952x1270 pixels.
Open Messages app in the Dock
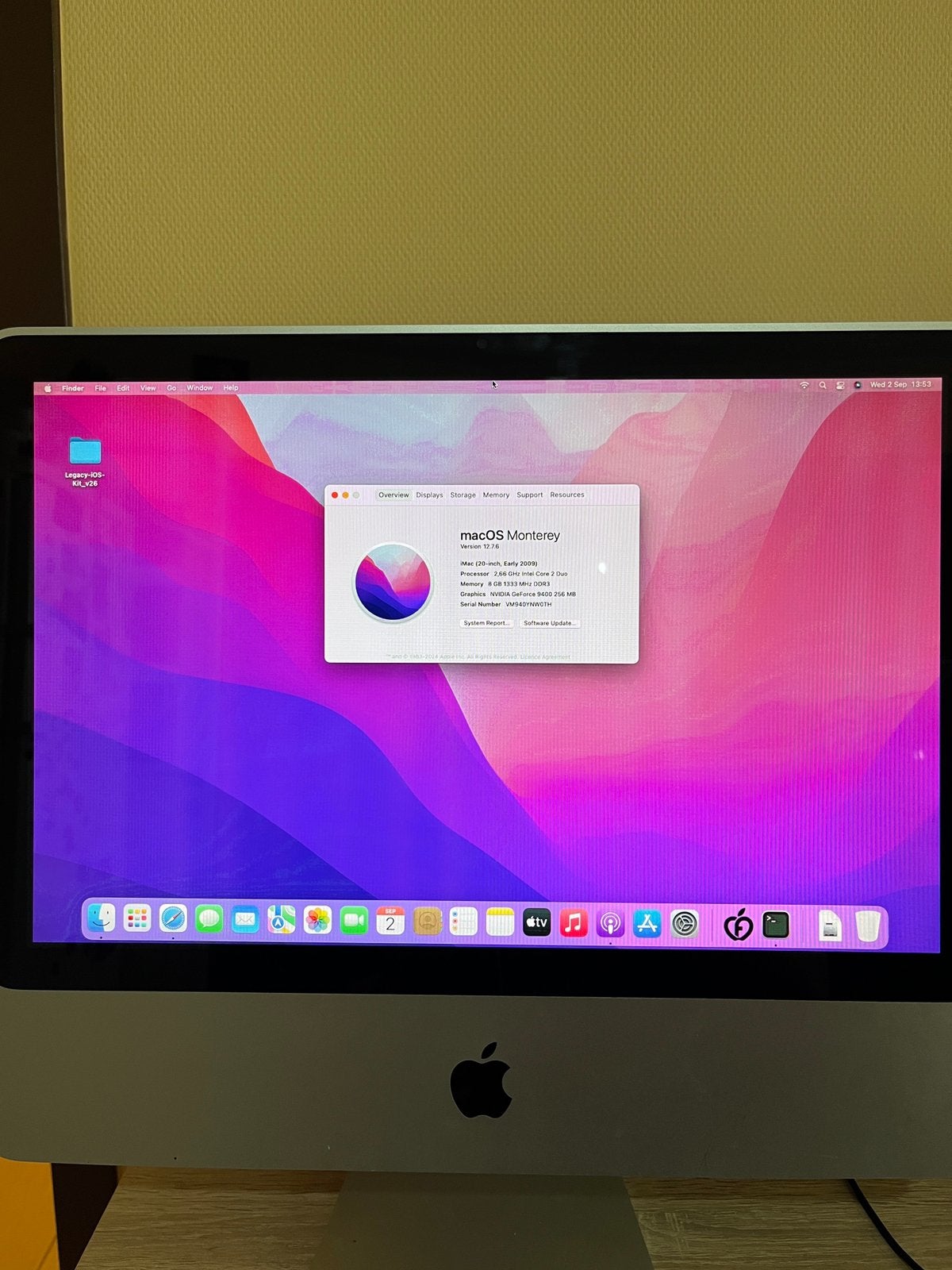point(209,920)
